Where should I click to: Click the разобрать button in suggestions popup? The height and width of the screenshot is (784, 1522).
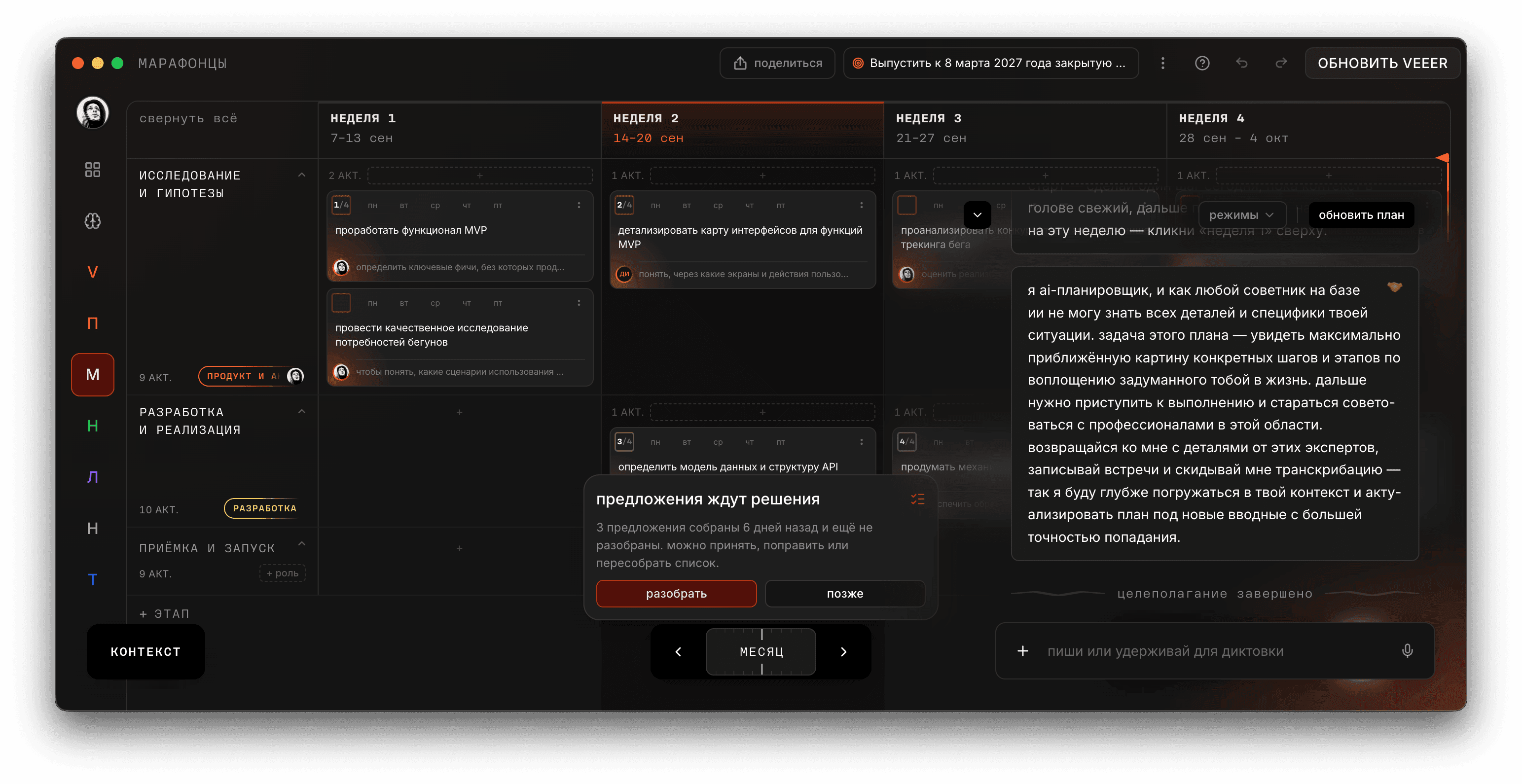tap(677, 593)
